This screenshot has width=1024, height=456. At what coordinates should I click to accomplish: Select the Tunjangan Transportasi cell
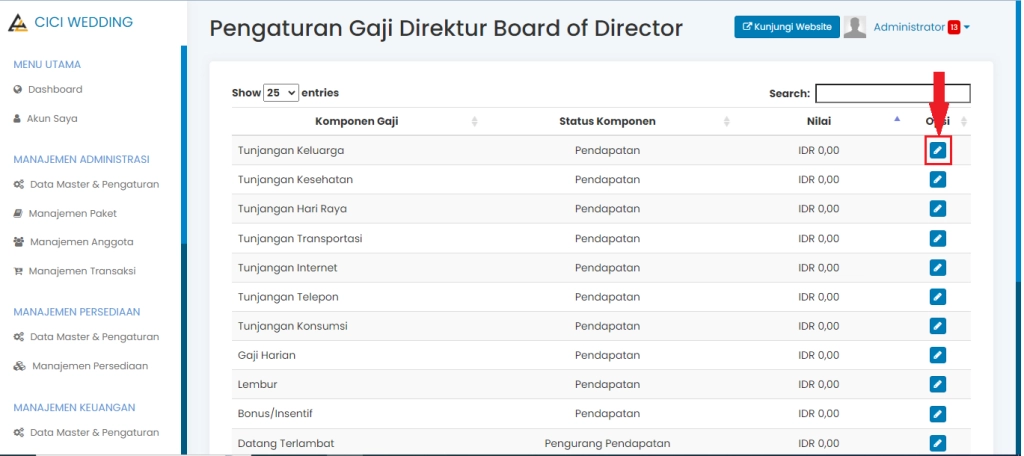coord(300,238)
